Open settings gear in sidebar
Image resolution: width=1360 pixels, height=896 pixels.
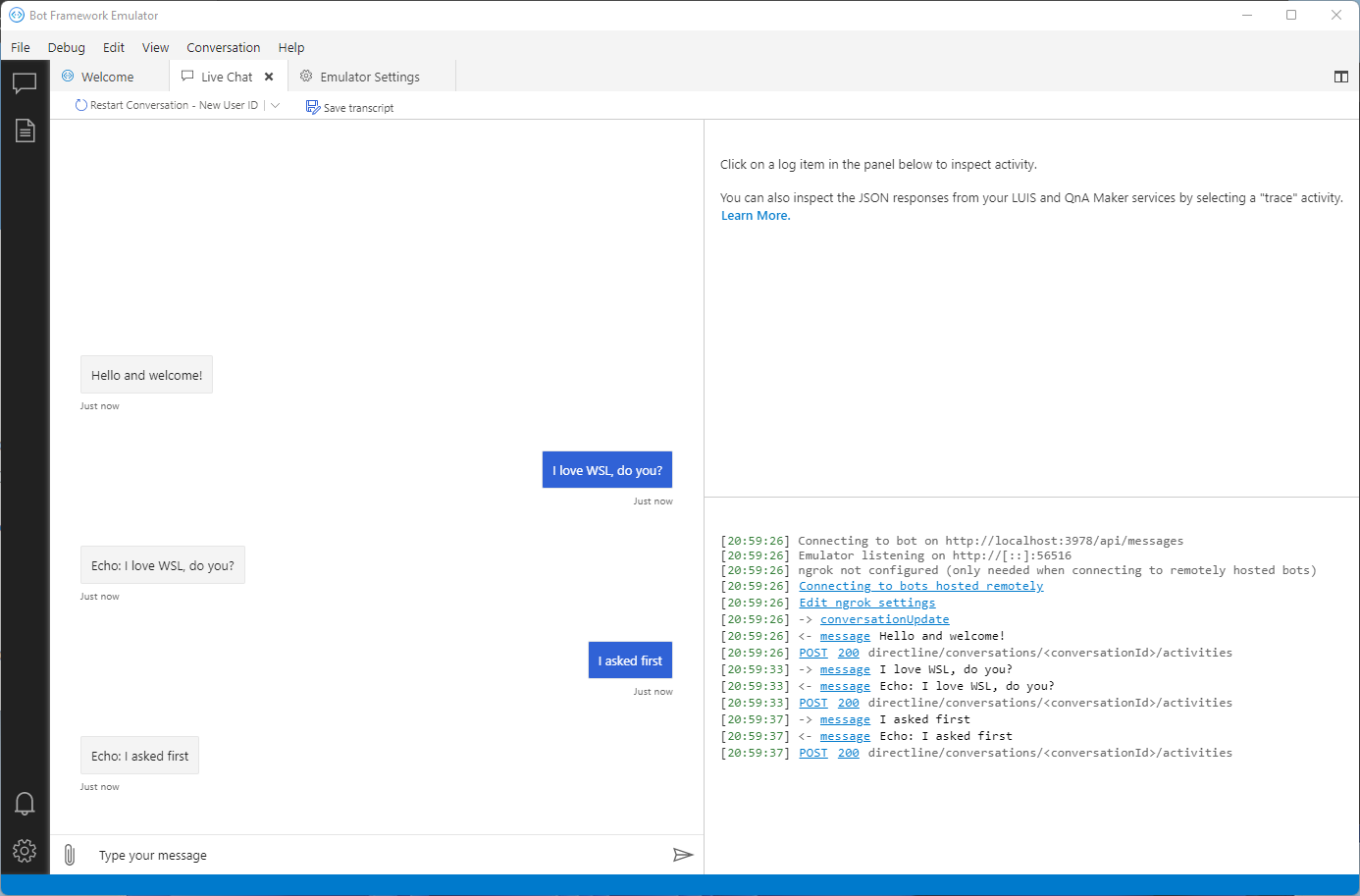[25, 851]
